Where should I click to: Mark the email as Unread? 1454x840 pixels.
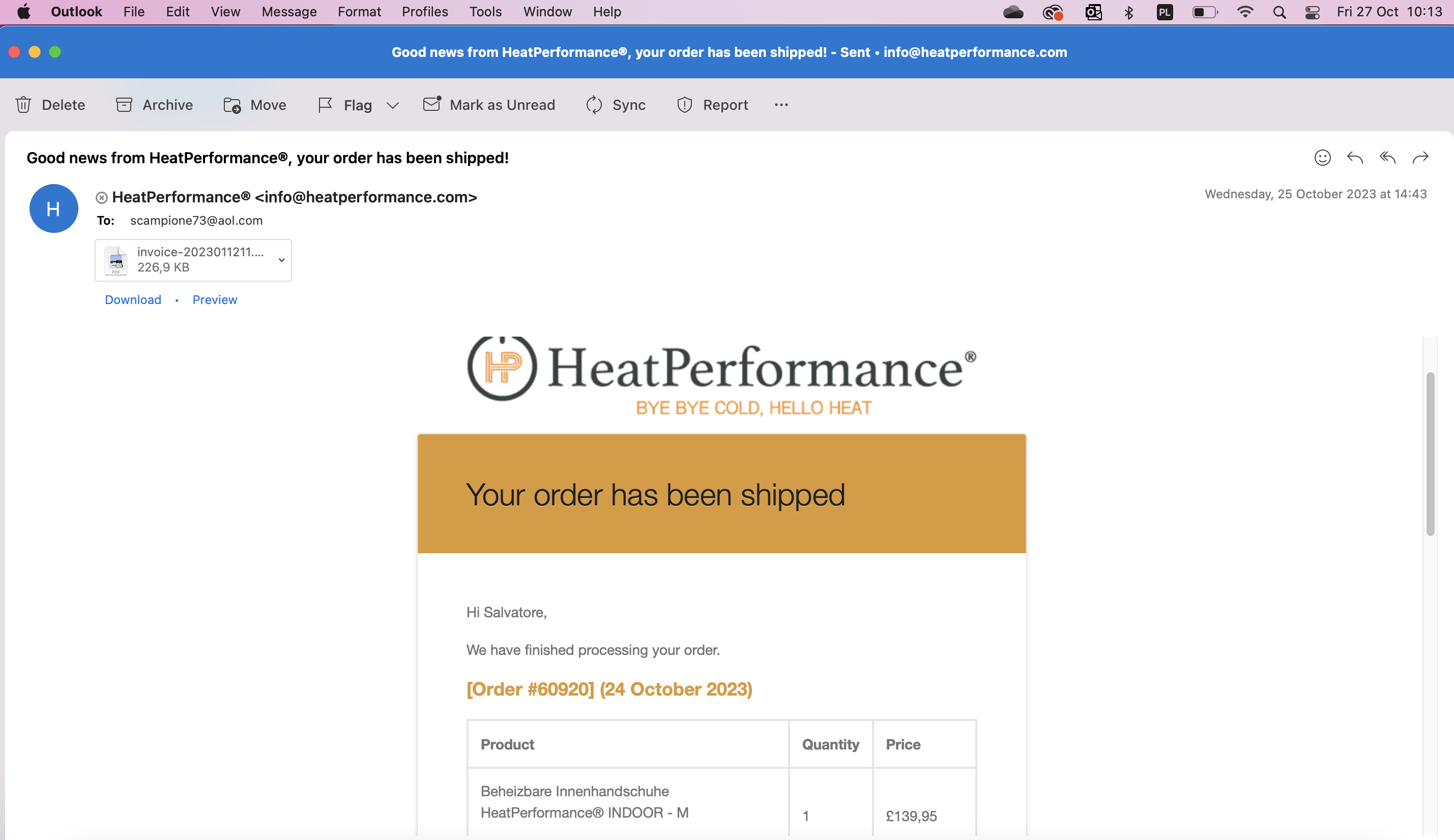(489, 105)
